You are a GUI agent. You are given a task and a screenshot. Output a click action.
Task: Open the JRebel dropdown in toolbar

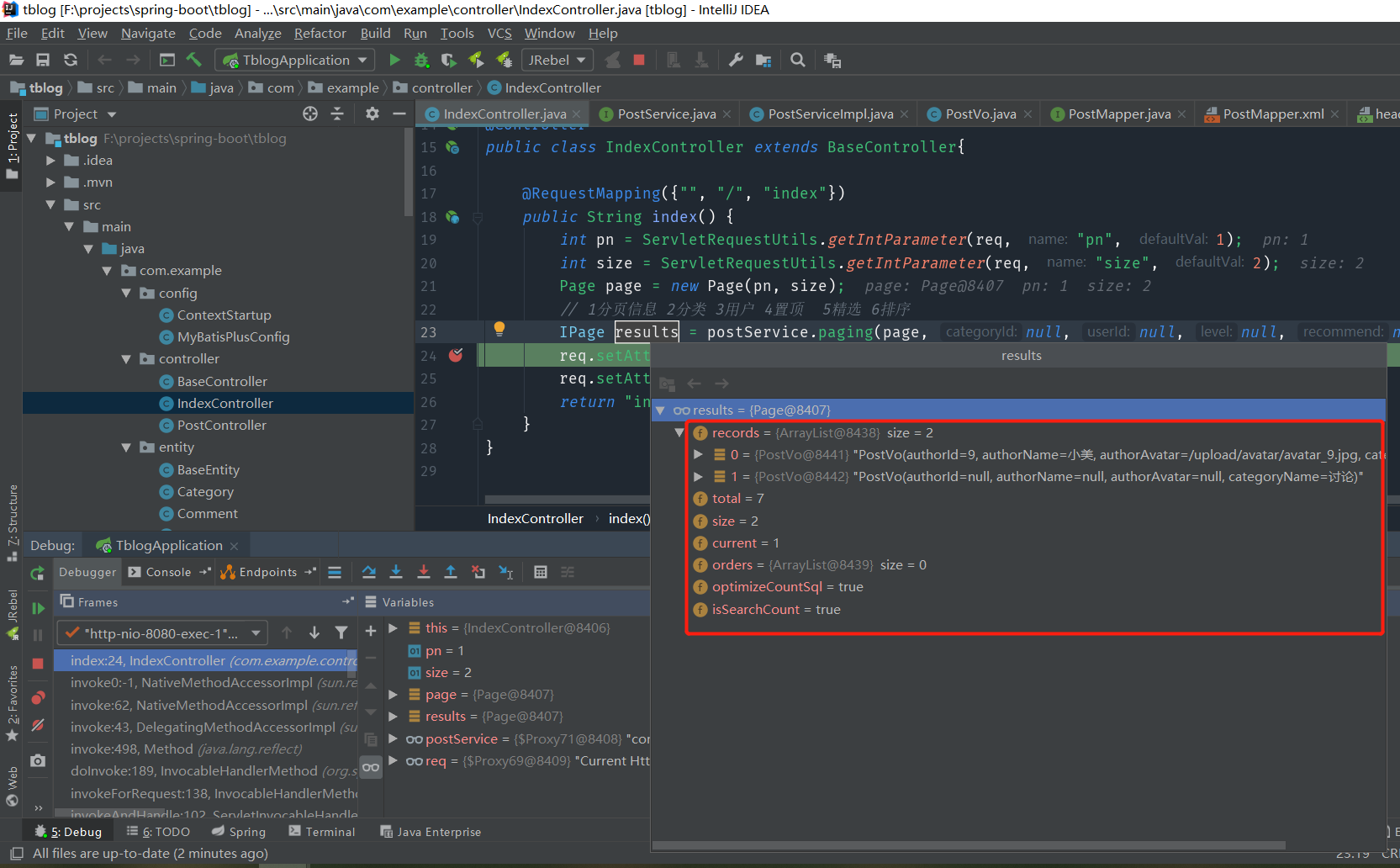pos(557,60)
